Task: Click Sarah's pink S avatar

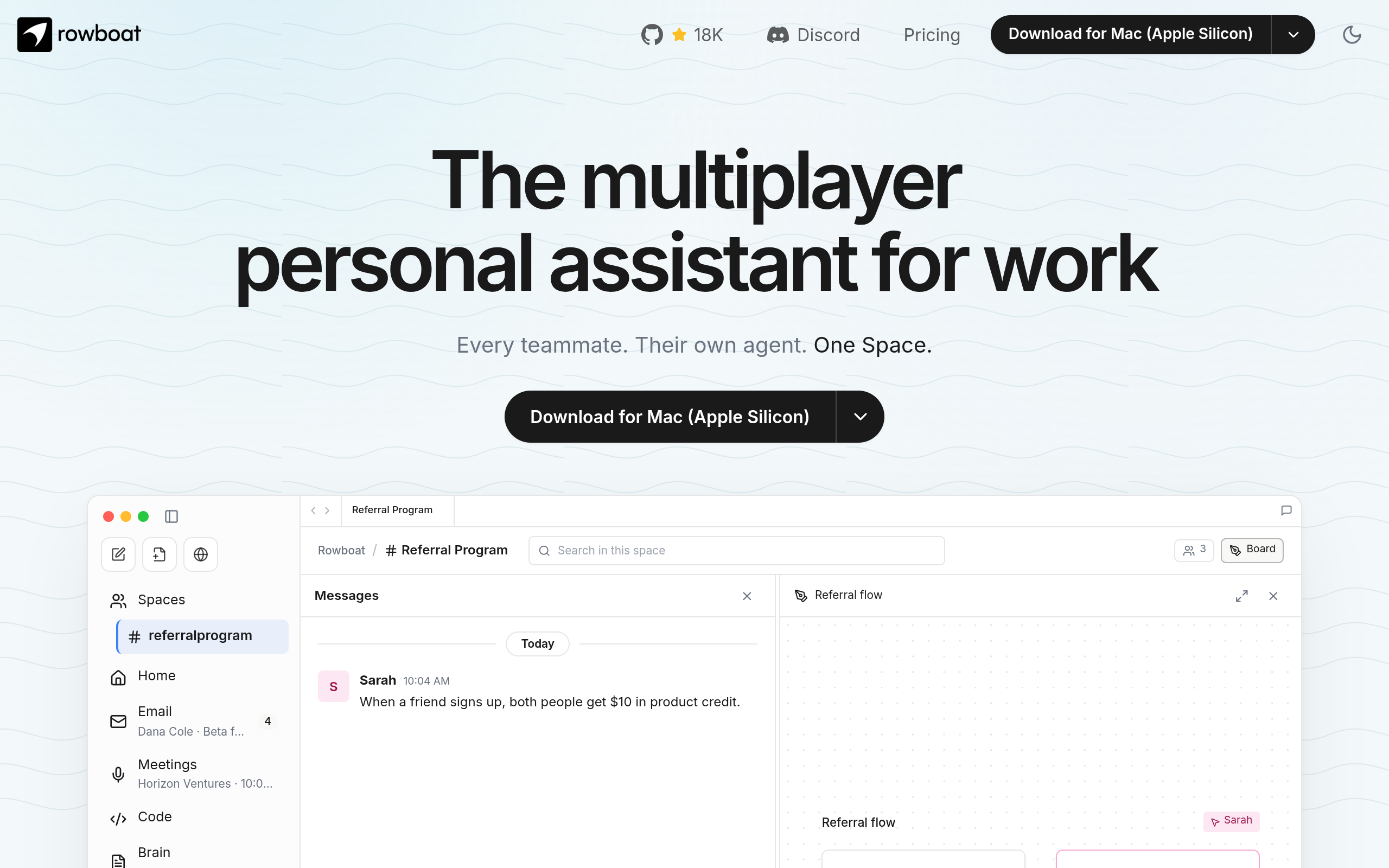Action: click(x=334, y=687)
